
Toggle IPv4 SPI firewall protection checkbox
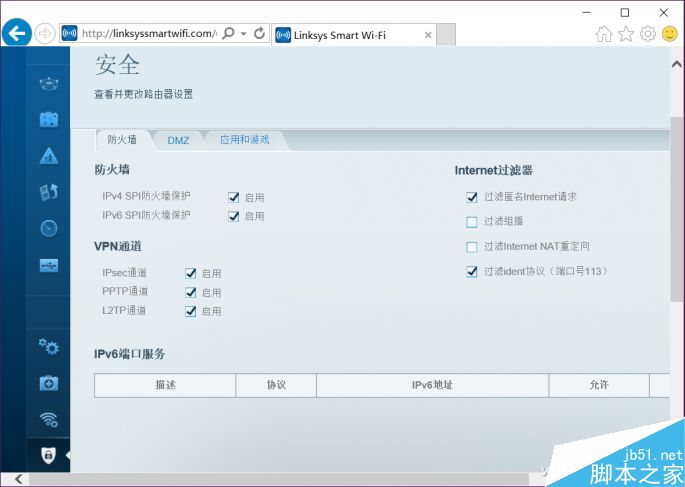pos(234,197)
